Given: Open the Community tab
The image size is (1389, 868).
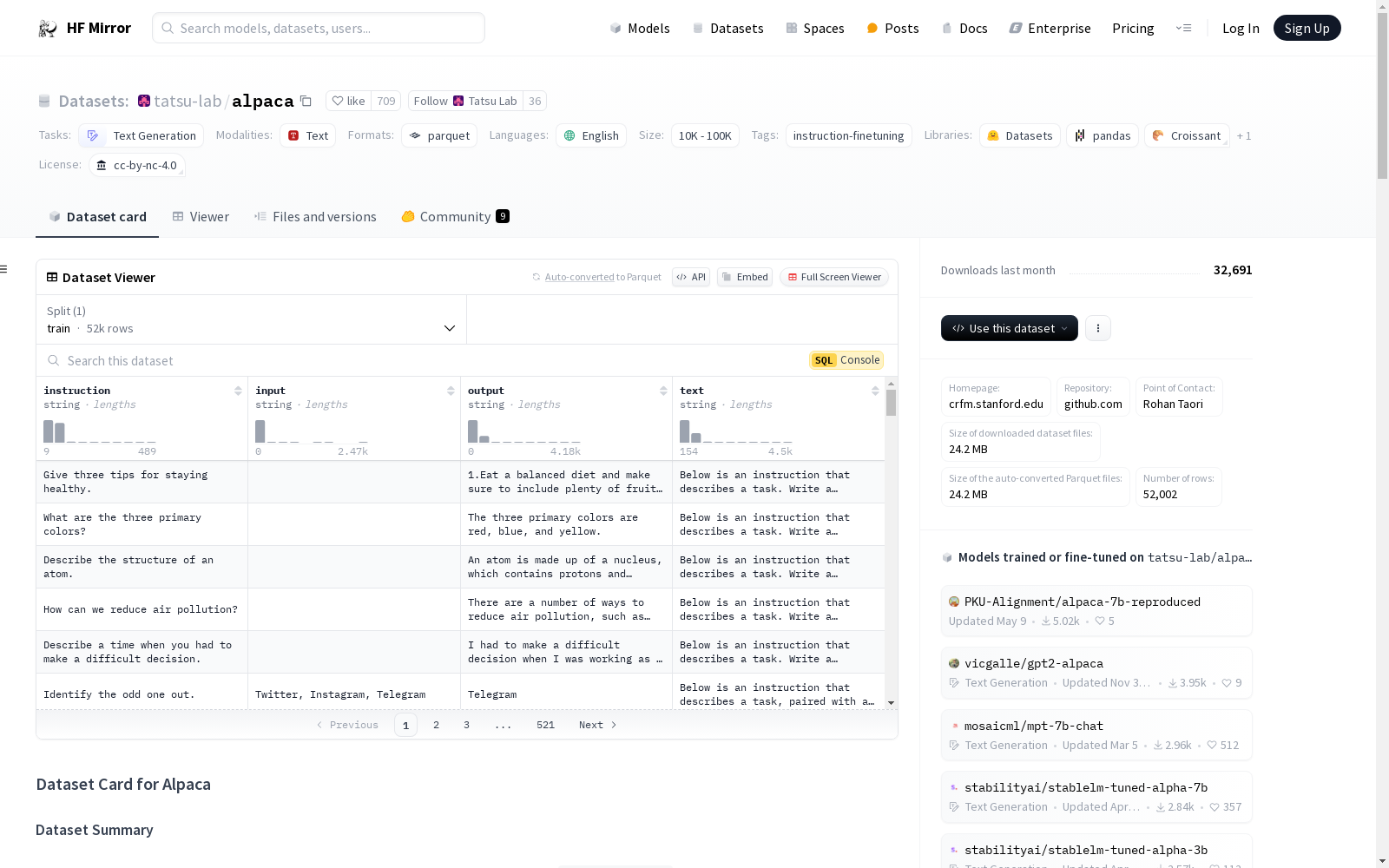Looking at the screenshot, I should pyautogui.click(x=455, y=217).
